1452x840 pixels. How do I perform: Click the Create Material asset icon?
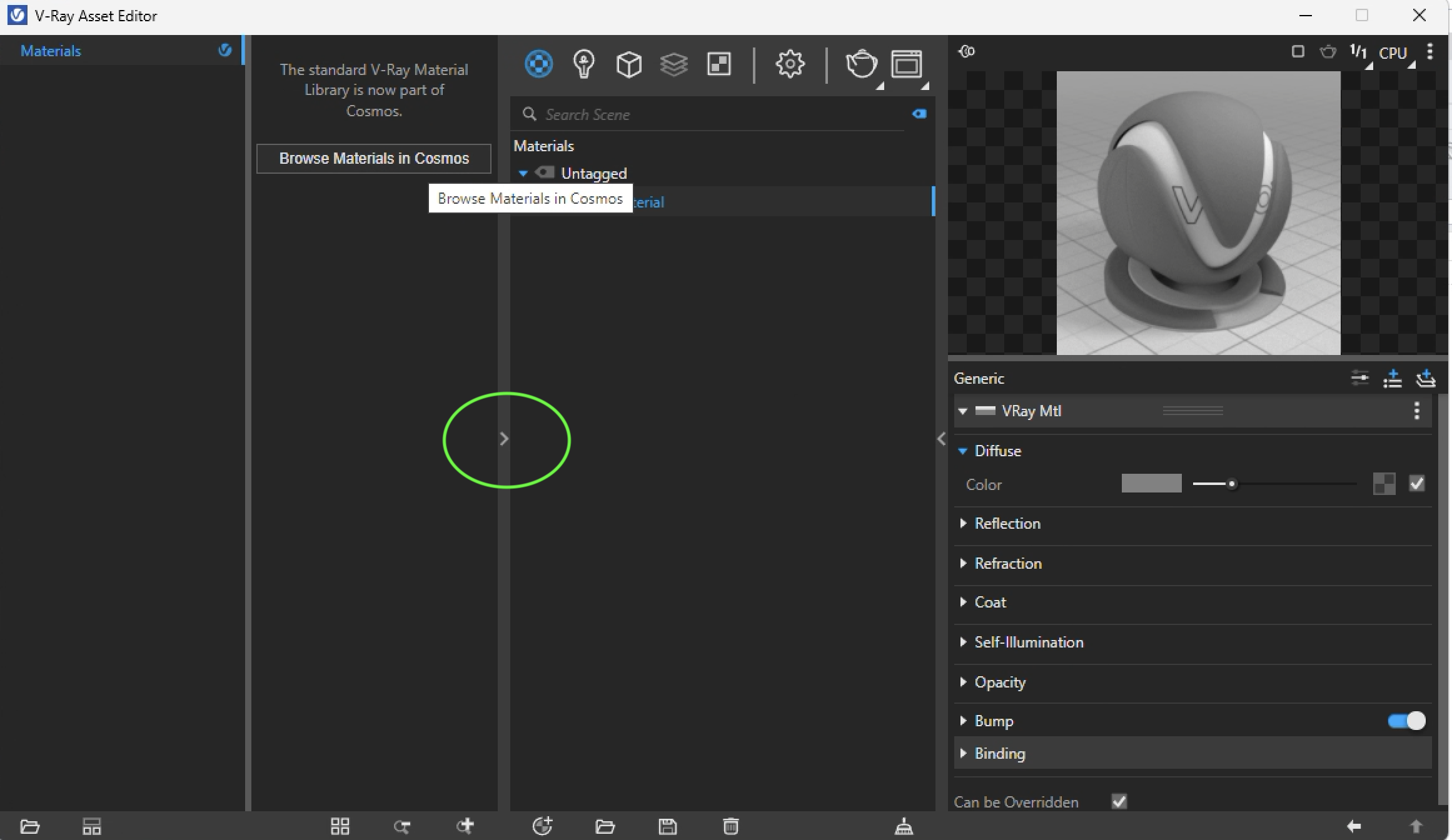pos(542,826)
